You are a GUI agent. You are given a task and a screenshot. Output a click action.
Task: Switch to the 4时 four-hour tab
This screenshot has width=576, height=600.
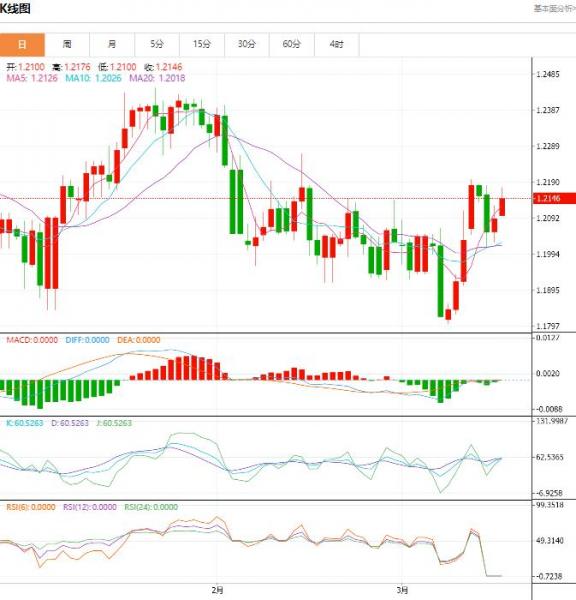(336, 44)
